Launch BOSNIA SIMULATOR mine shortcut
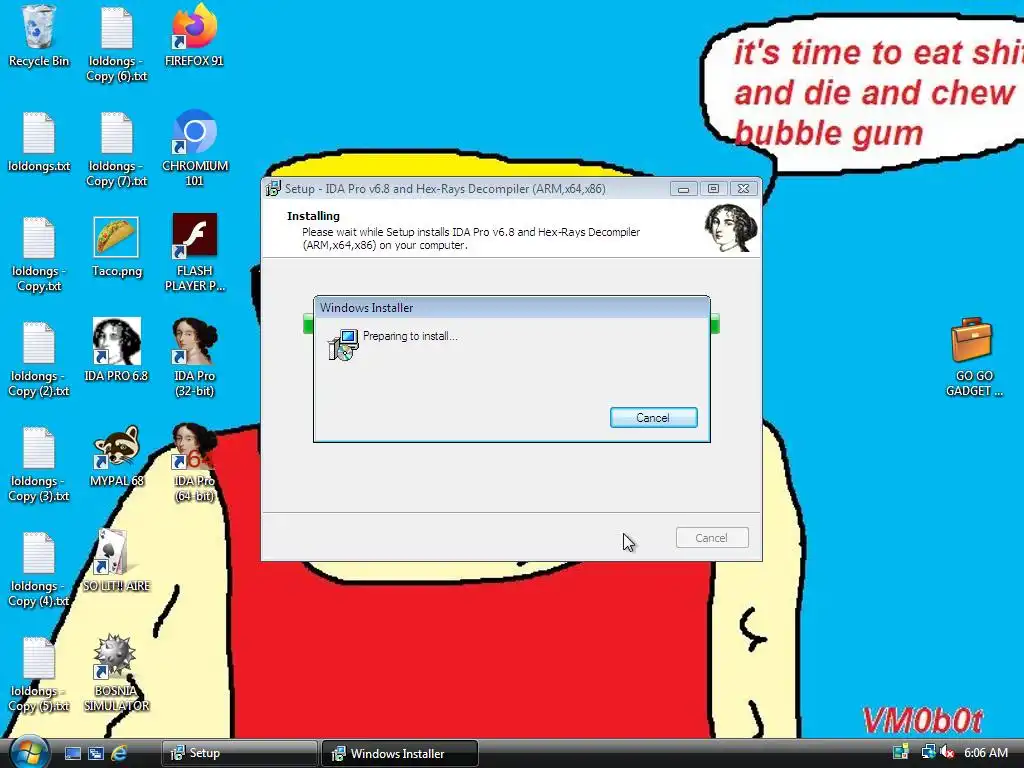This screenshot has width=1024, height=768. click(117, 673)
